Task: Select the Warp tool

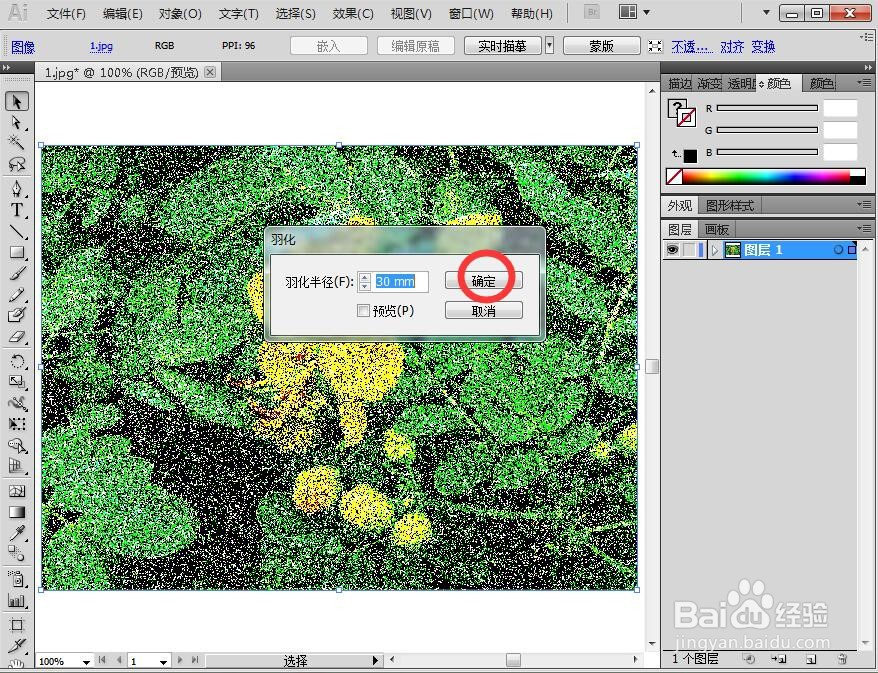Action: (17, 403)
